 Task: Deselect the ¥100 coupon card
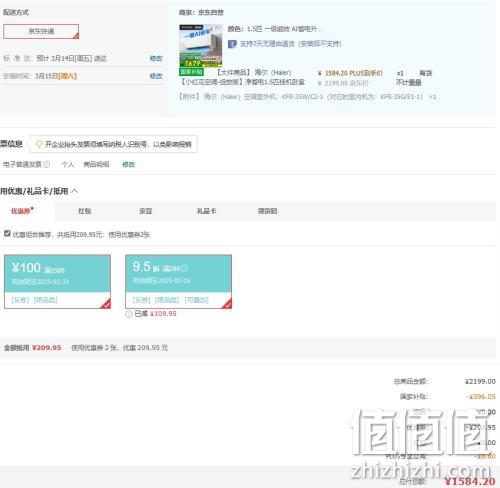pyautogui.click(x=57, y=281)
